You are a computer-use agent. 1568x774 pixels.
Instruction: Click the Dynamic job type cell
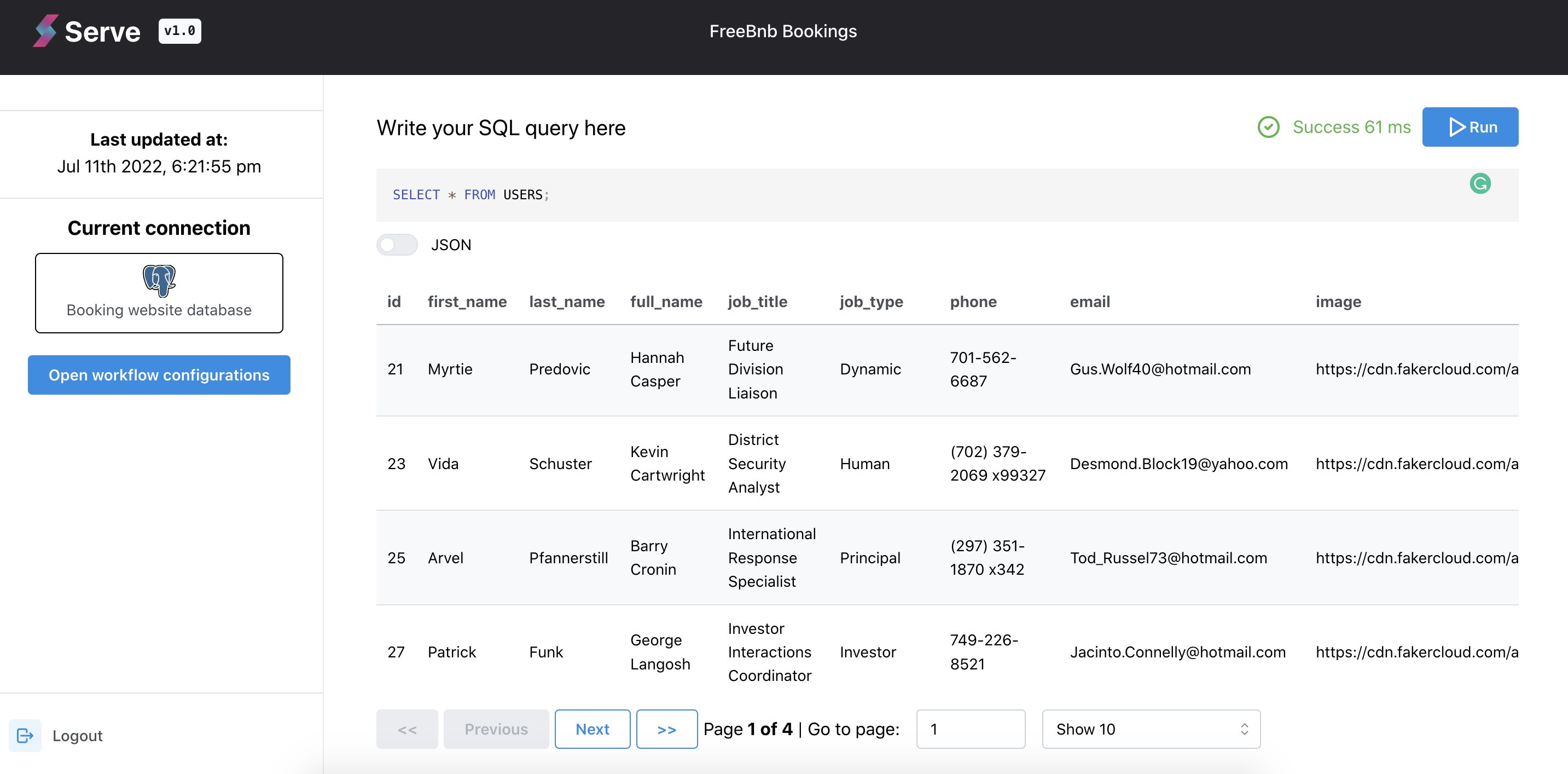[x=870, y=369]
